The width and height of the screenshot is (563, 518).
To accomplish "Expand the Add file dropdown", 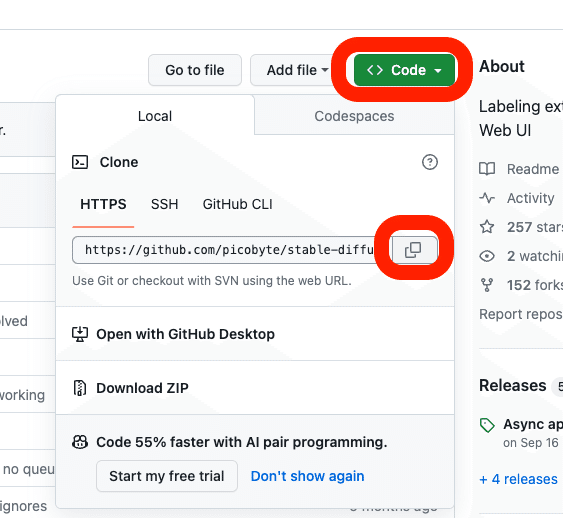I will coord(298,70).
